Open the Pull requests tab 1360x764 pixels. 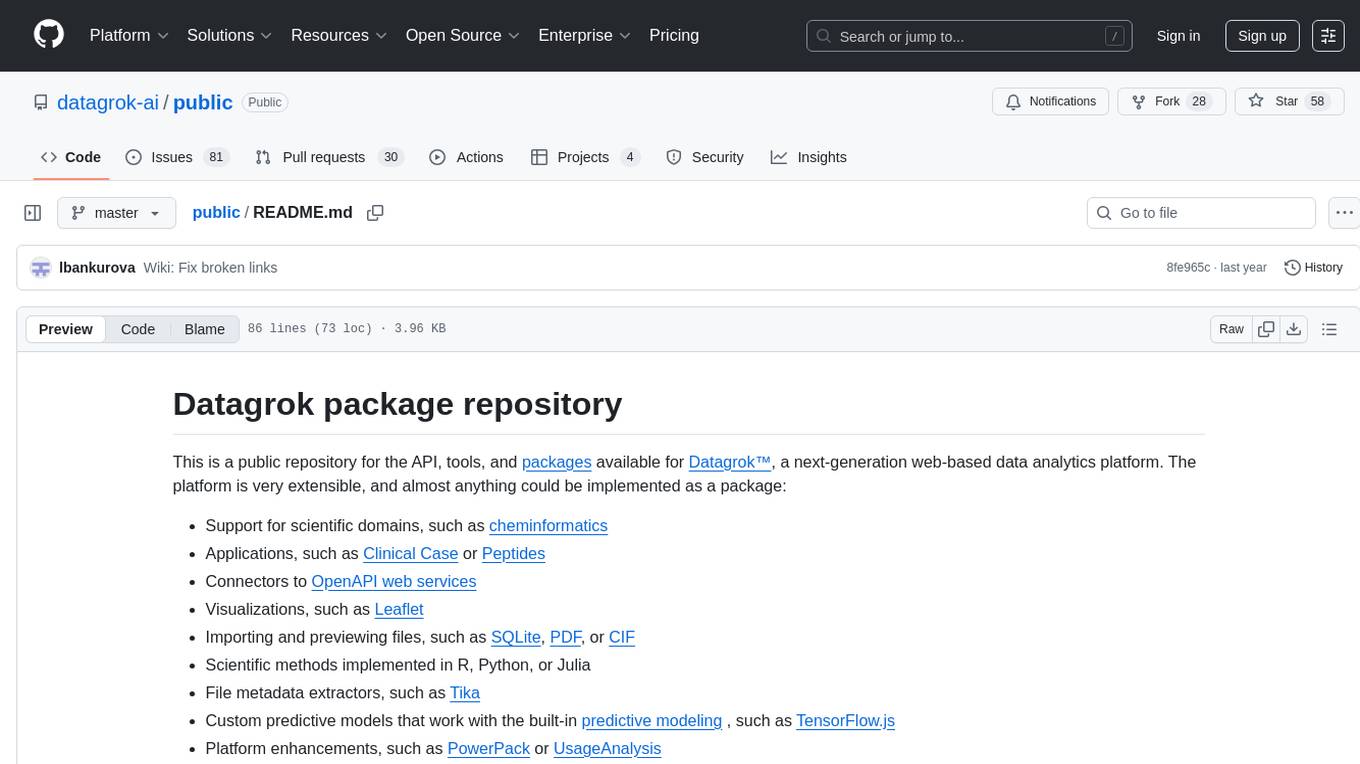[x=329, y=157]
